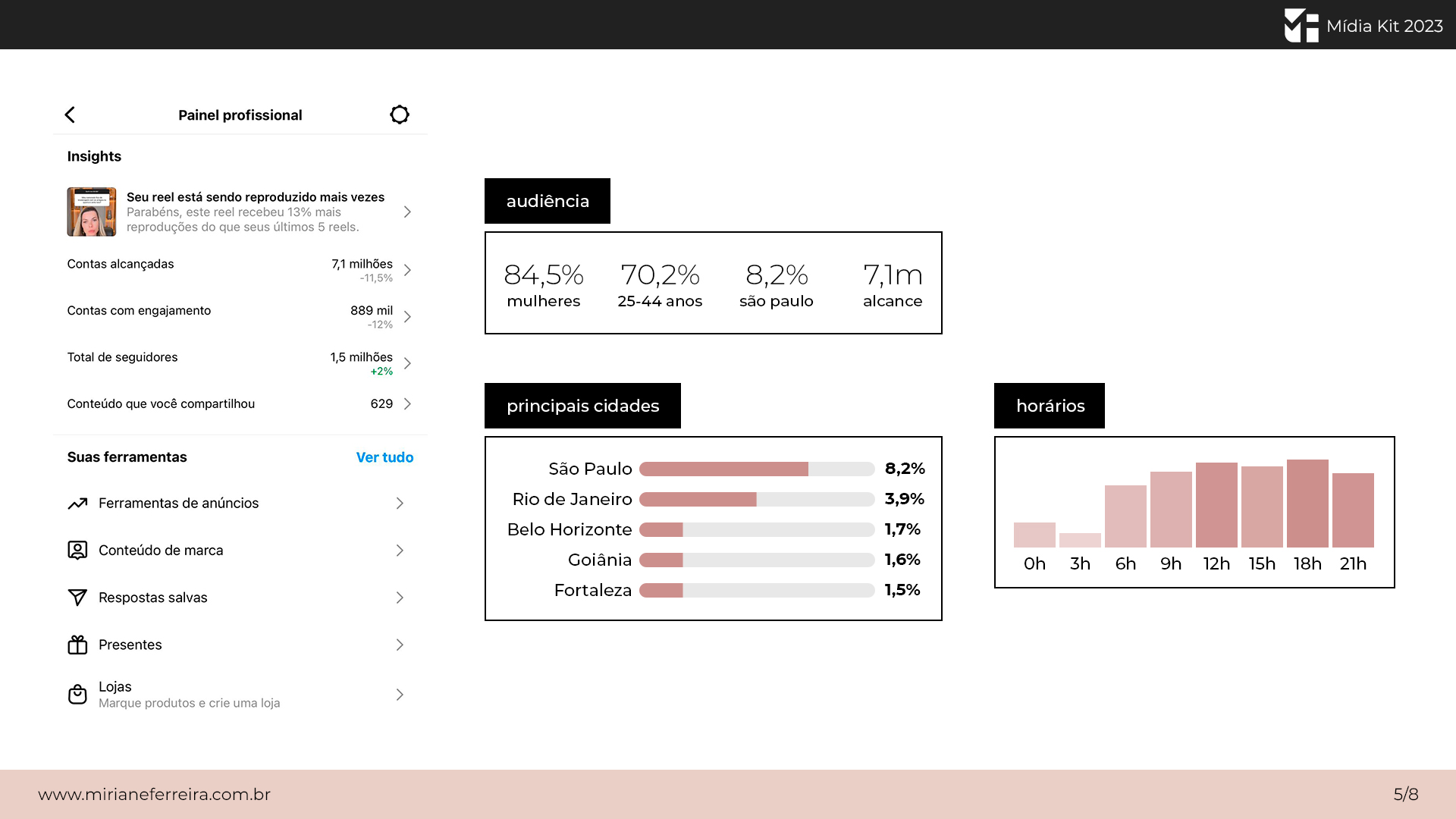Click the Lojas shopping bag icon

[x=77, y=694]
